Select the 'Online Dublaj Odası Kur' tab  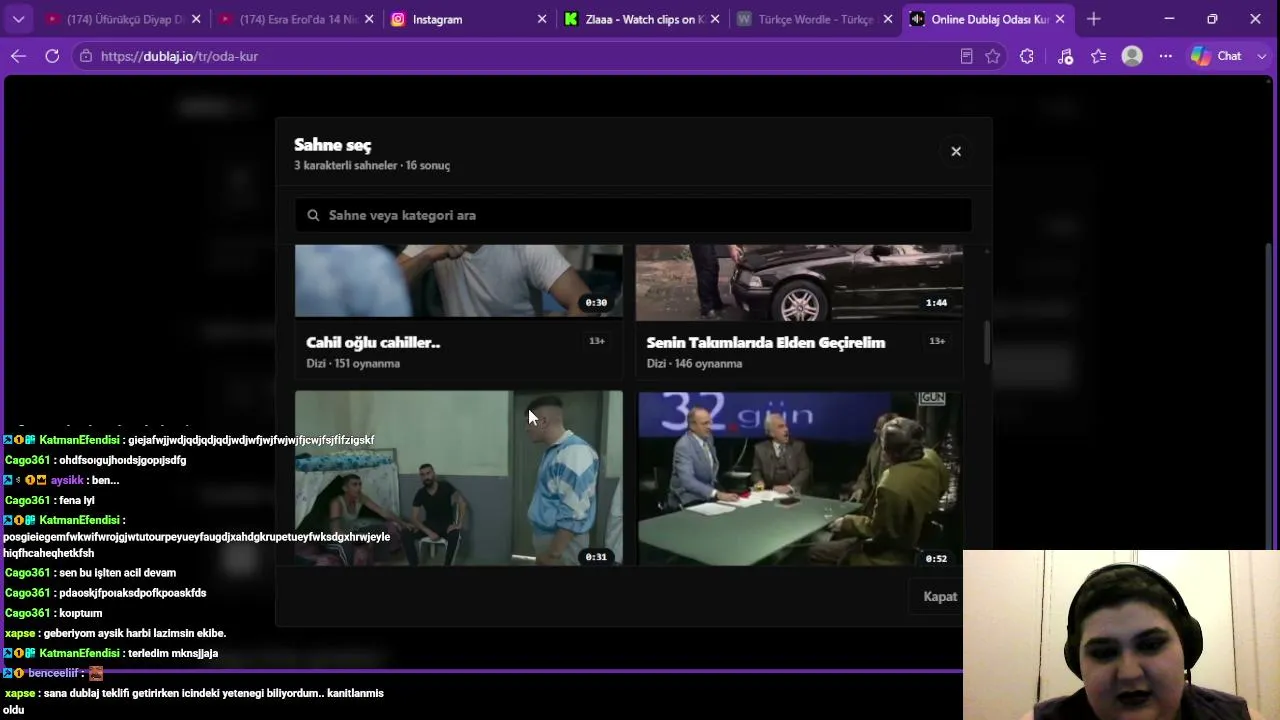coord(988,19)
